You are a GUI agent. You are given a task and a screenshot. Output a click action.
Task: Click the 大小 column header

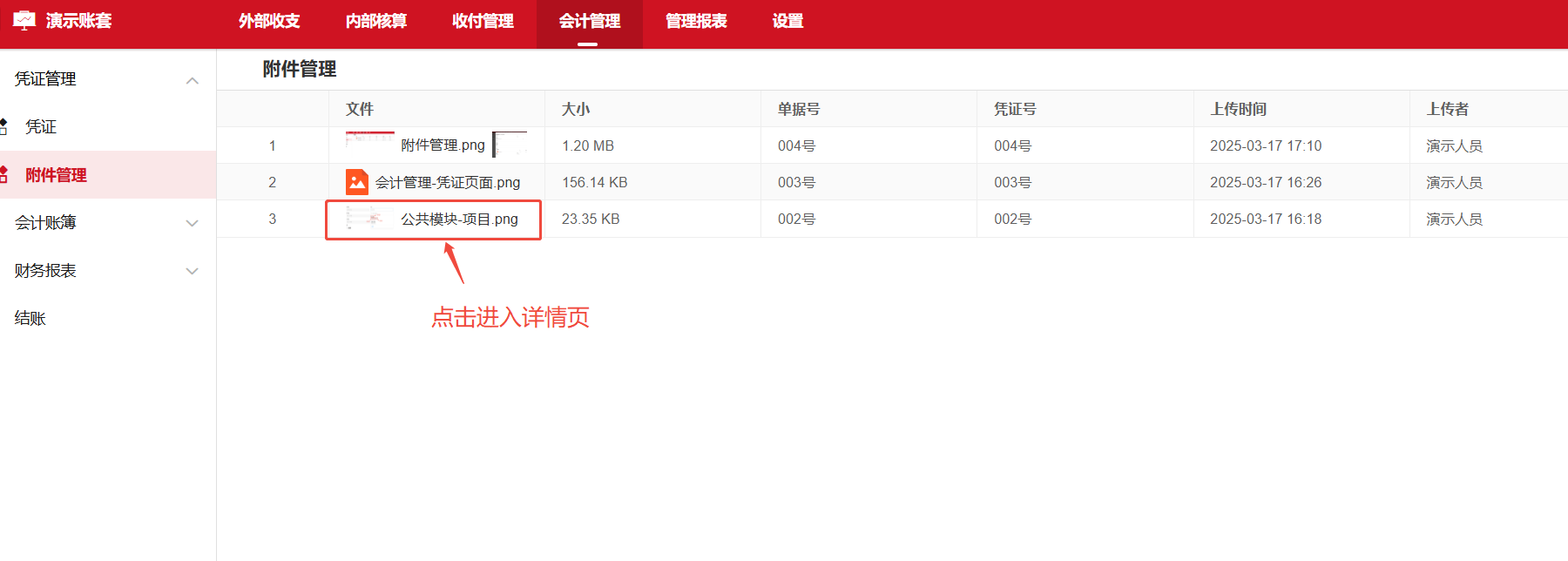coord(576,109)
